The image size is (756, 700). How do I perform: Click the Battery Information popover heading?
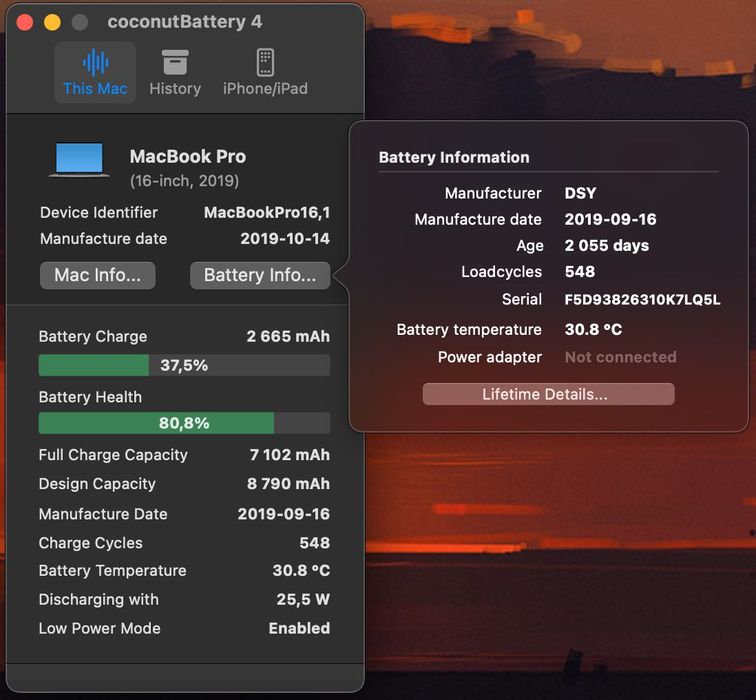tap(454, 157)
